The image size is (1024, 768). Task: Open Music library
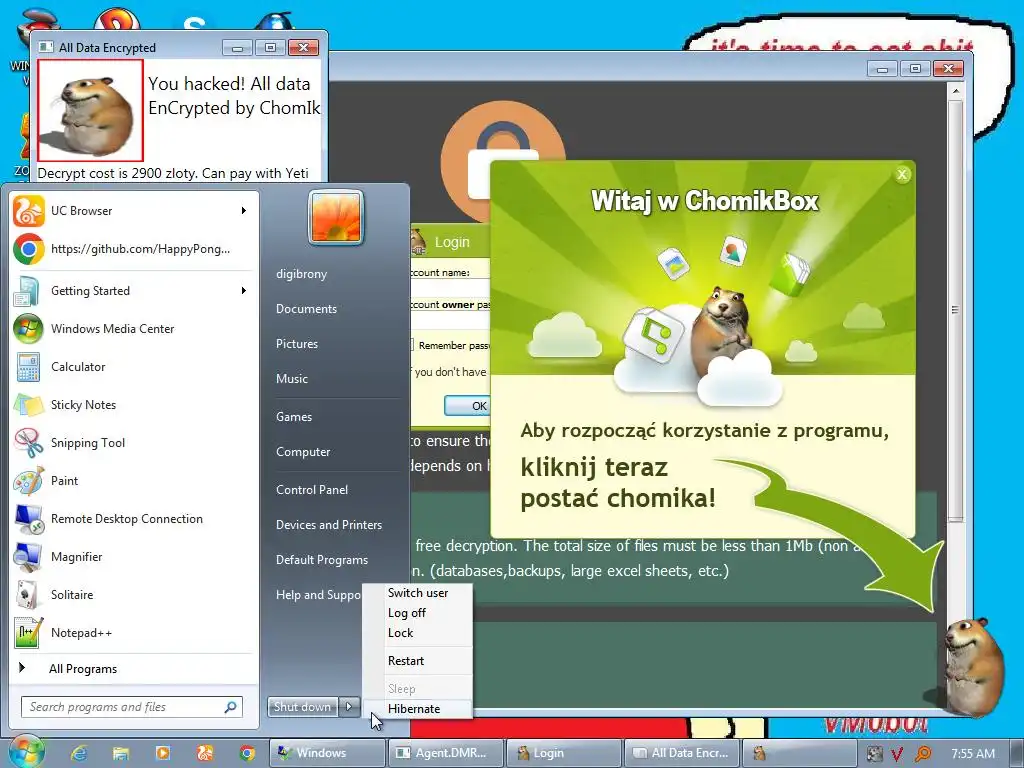pyautogui.click(x=291, y=379)
